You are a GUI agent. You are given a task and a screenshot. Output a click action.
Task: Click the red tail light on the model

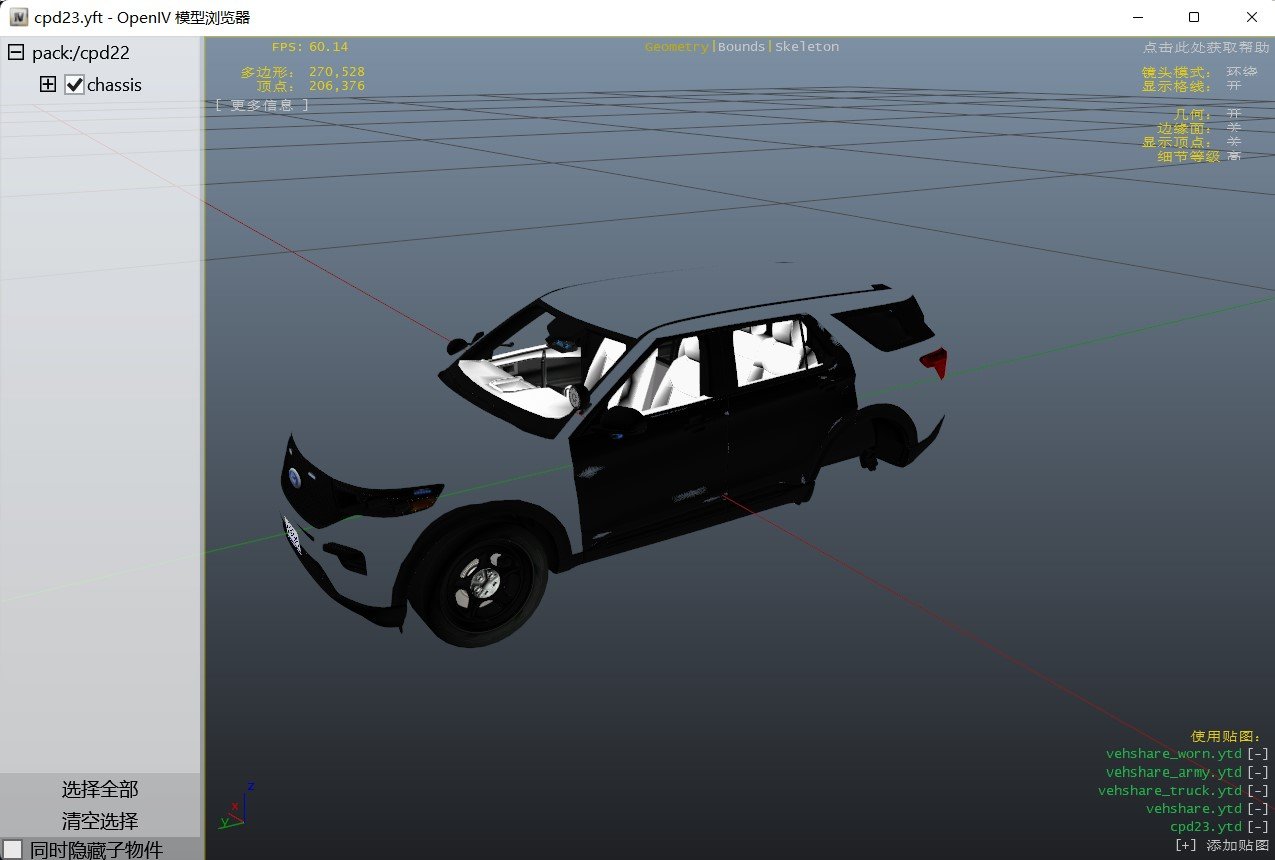(x=935, y=362)
